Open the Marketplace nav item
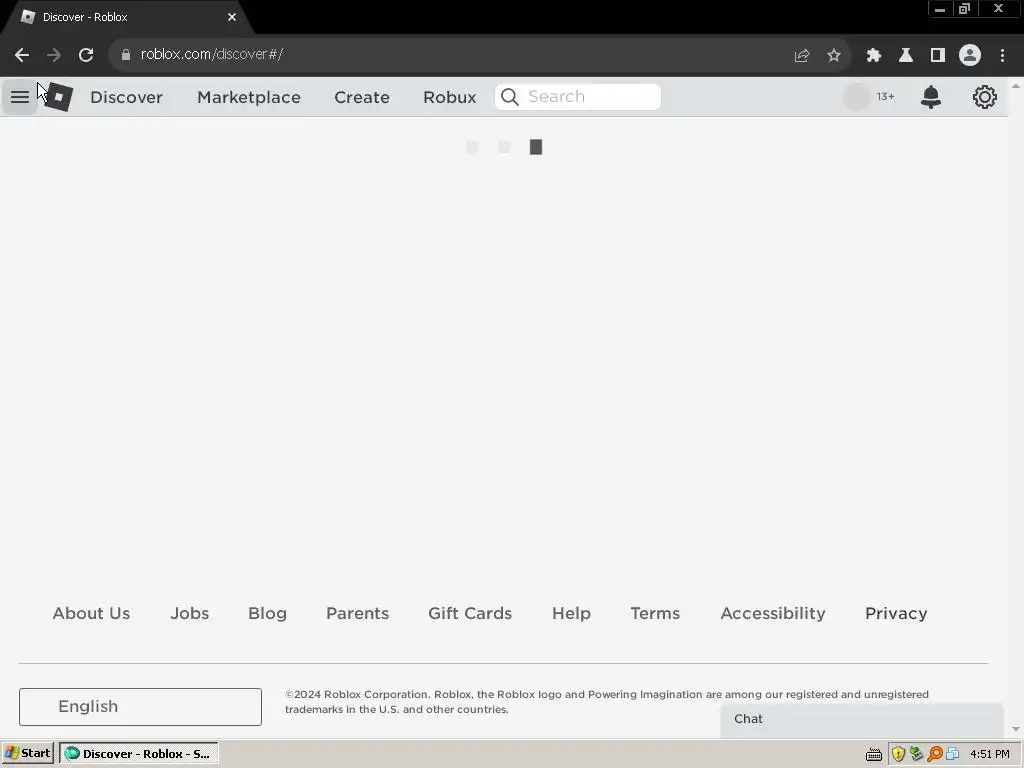The width and height of the screenshot is (1024, 768). click(249, 97)
